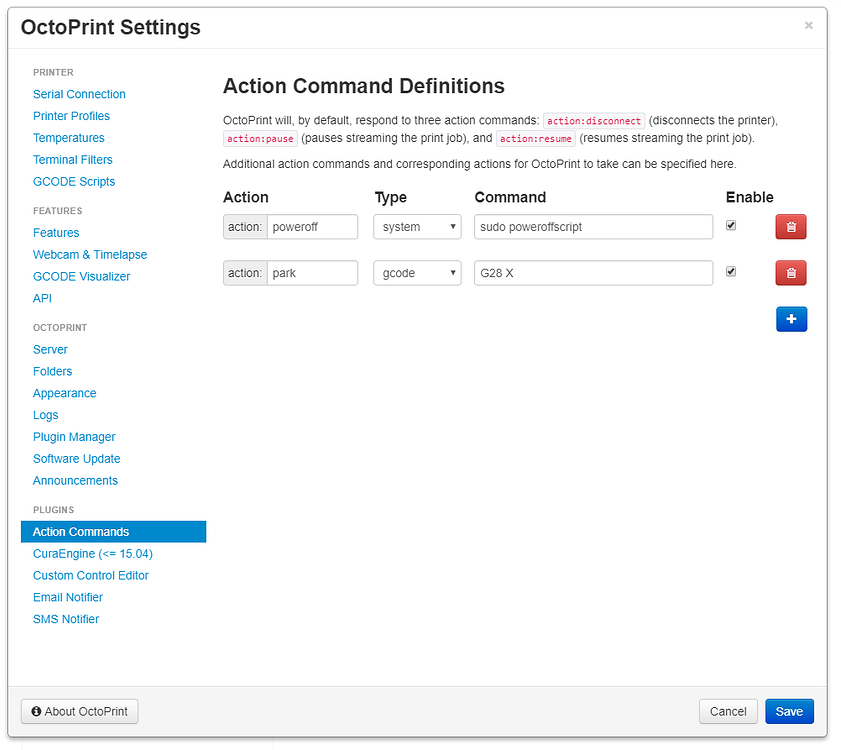Disable the park action command
This screenshot has width=841, height=750.
[x=730, y=271]
